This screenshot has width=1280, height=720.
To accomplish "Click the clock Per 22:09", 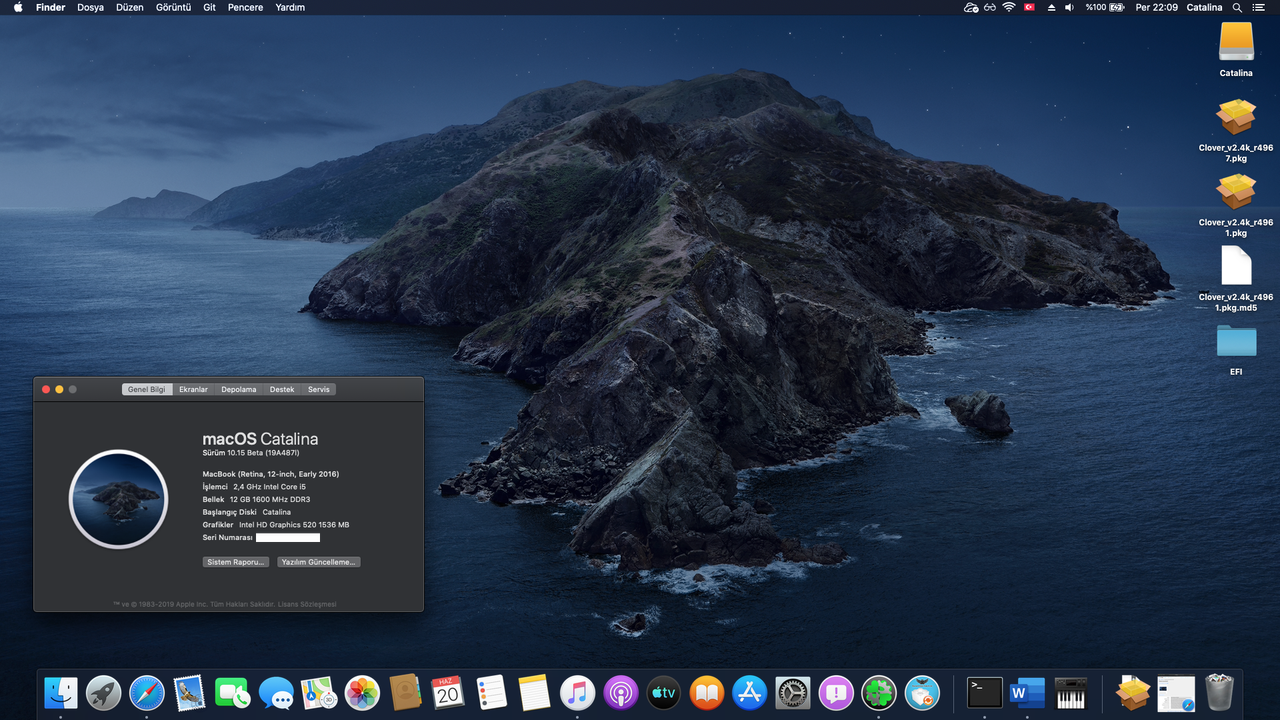I will tap(1156, 7).
